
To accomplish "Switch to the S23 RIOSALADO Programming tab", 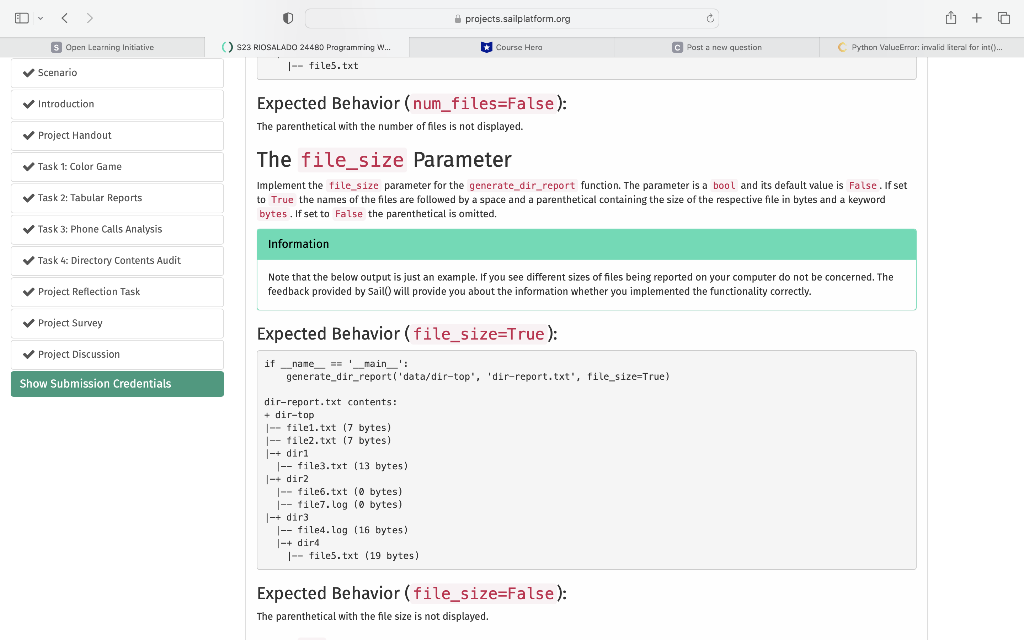I will point(307,47).
